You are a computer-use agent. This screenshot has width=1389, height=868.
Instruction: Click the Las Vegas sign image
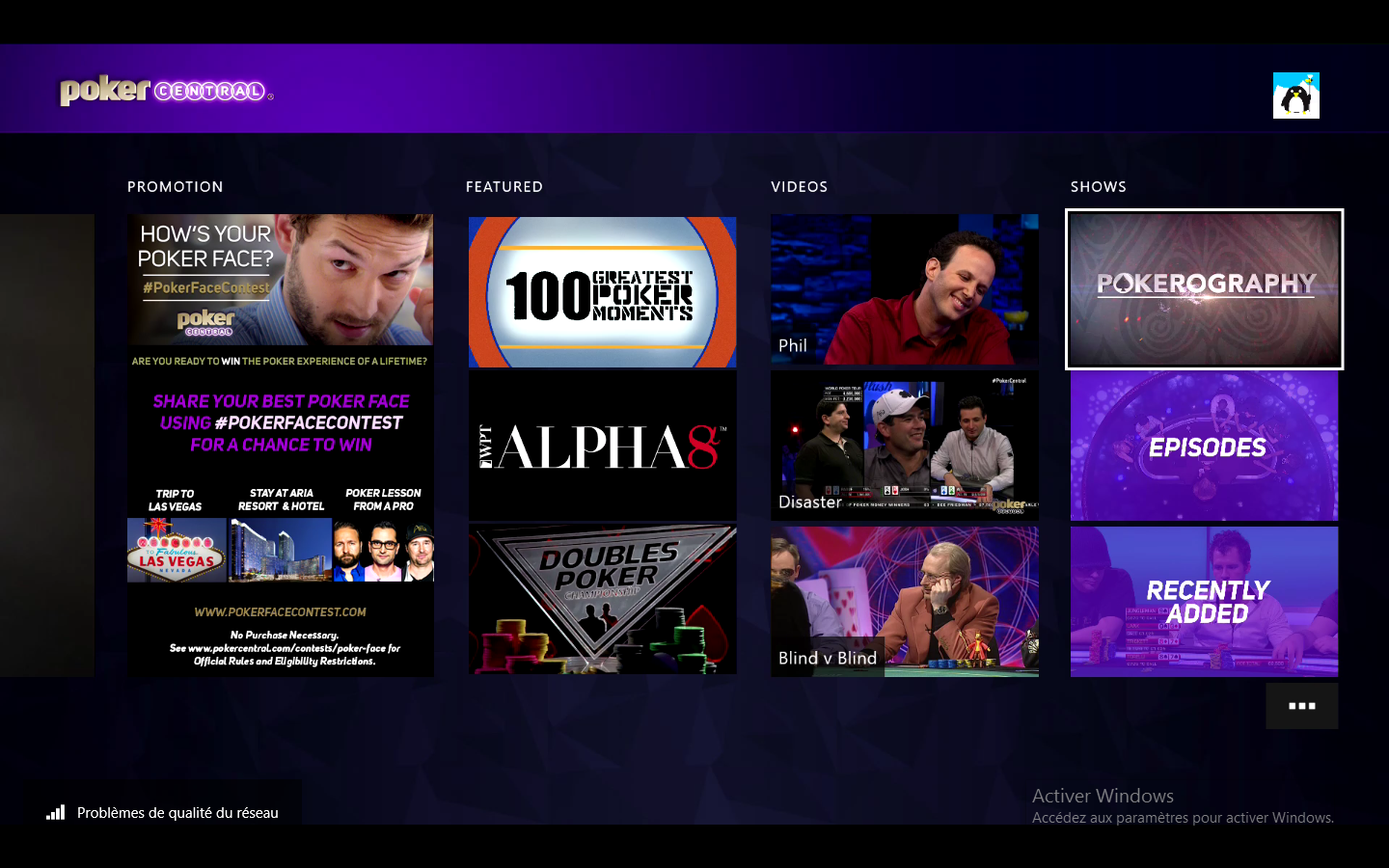pos(177,550)
